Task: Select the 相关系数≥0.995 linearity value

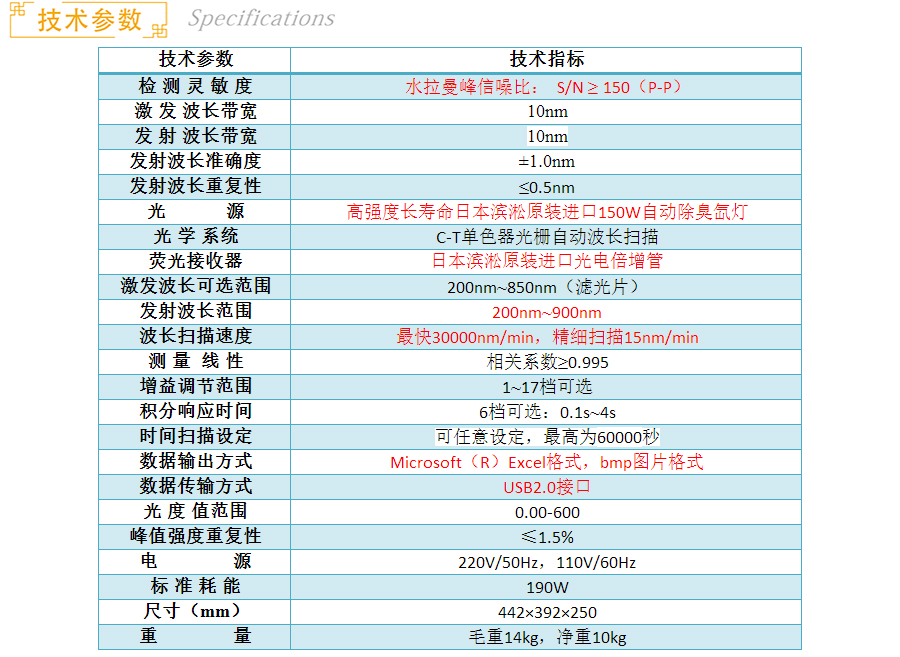Action: point(546,362)
